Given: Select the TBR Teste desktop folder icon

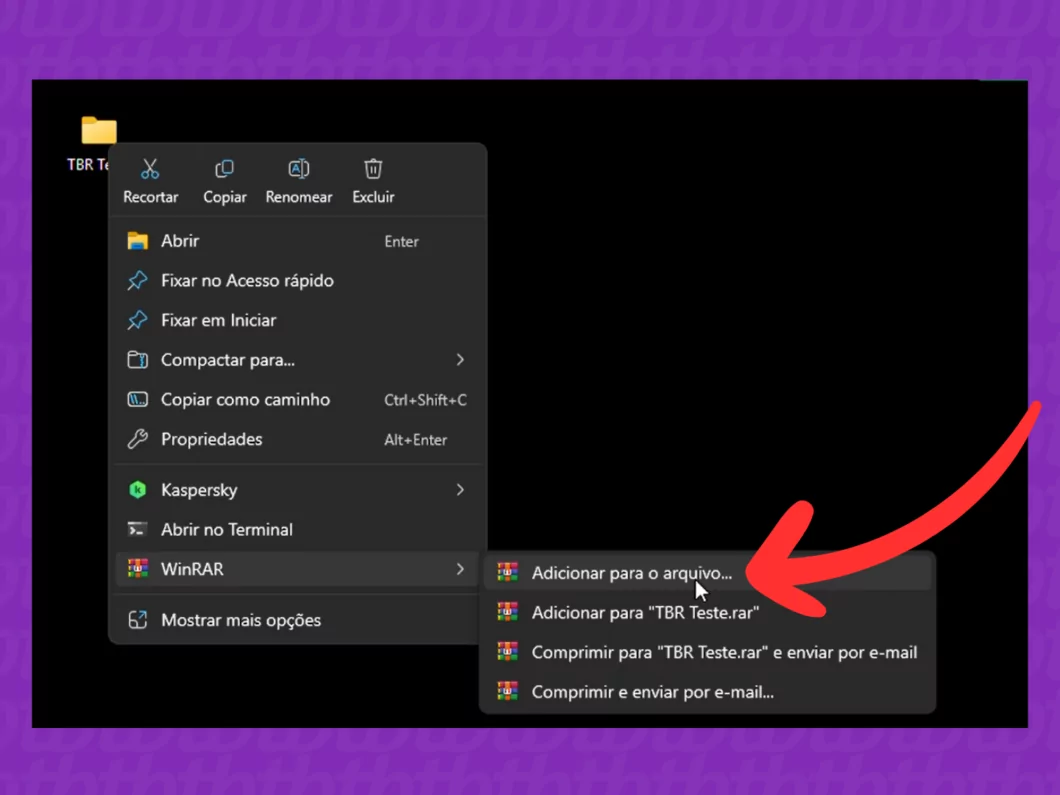Looking at the screenshot, I should click(99, 130).
